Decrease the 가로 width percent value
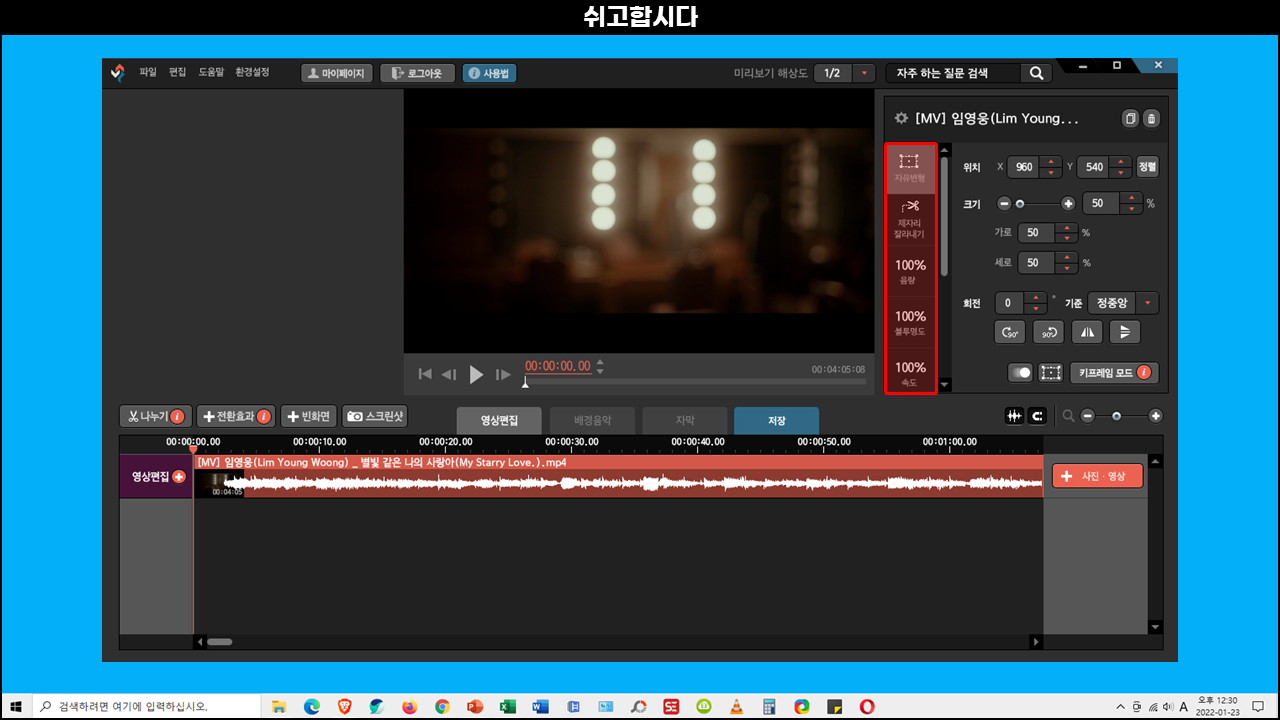The image size is (1280, 720). click(1067, 238)
